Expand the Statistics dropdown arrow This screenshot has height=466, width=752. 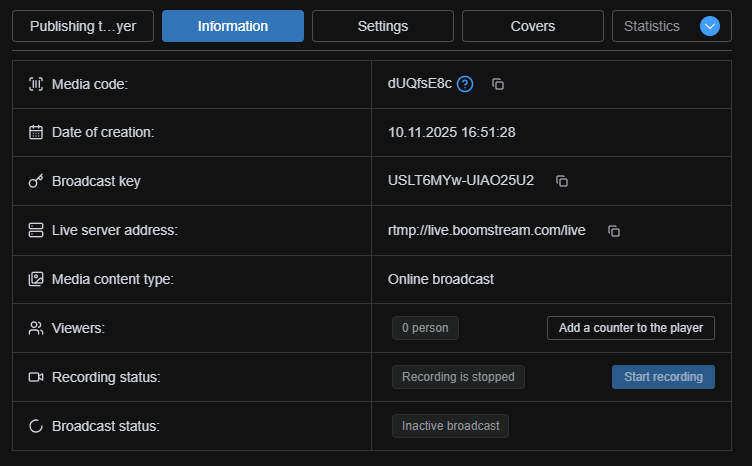pos(710,26)
